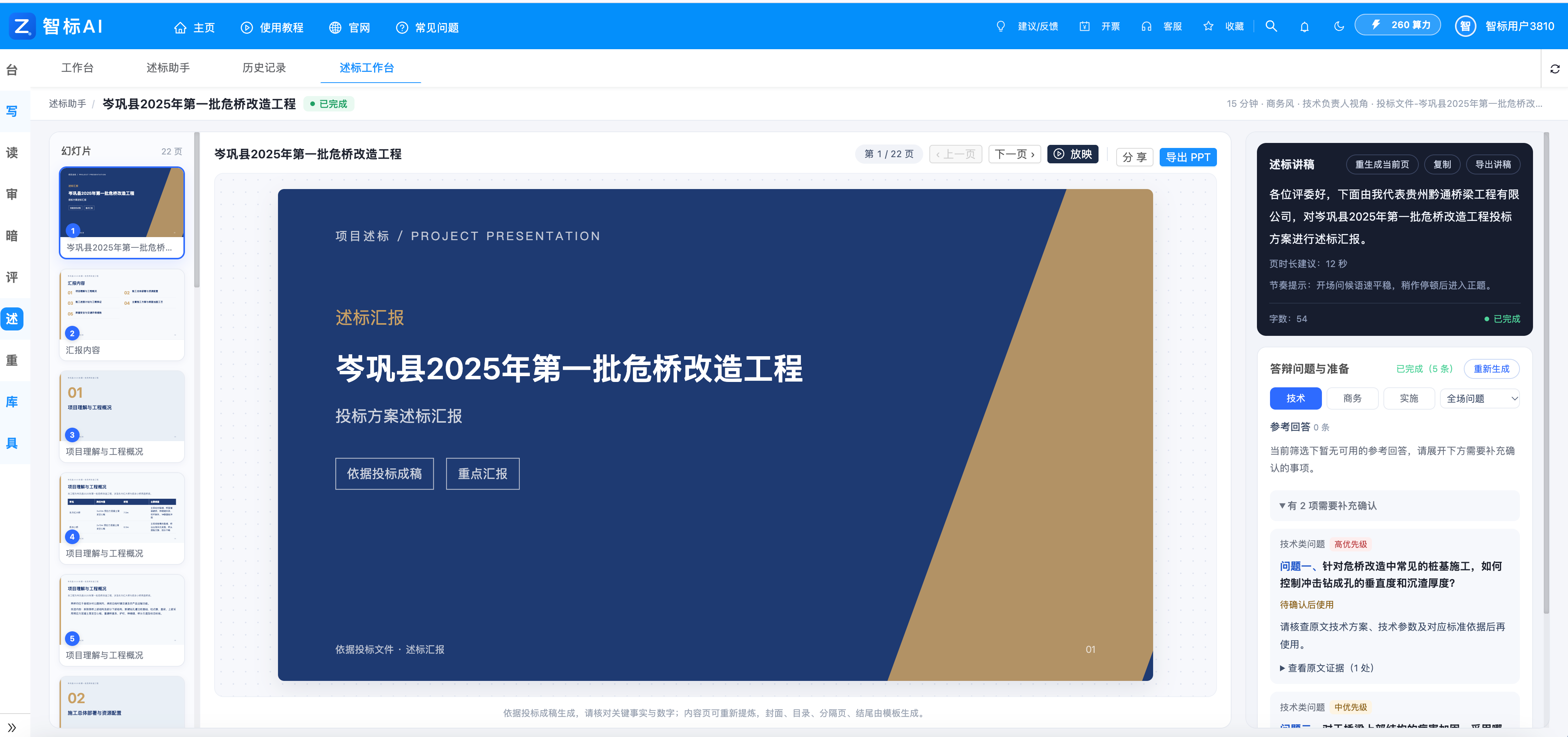
Task: Open the 暗 sidebar icon
Action: 12,236
